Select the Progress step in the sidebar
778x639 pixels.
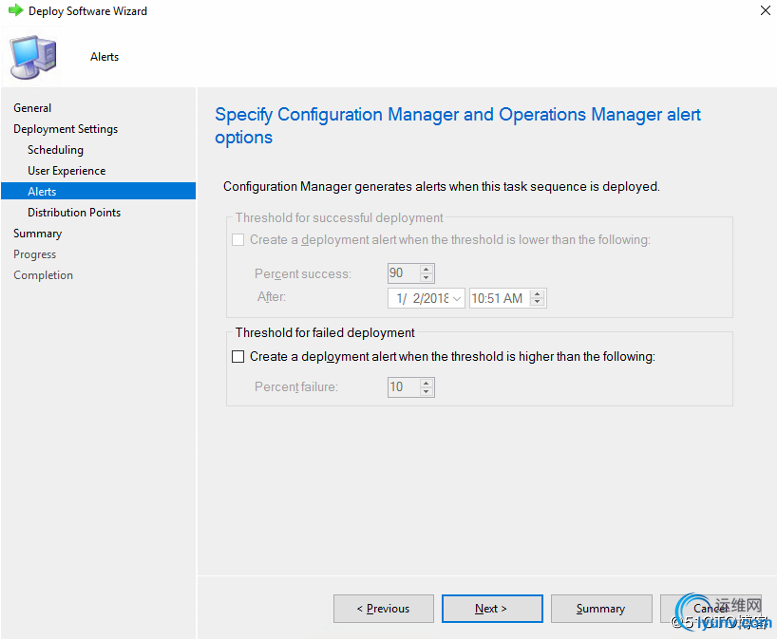[x=35, y=254]
